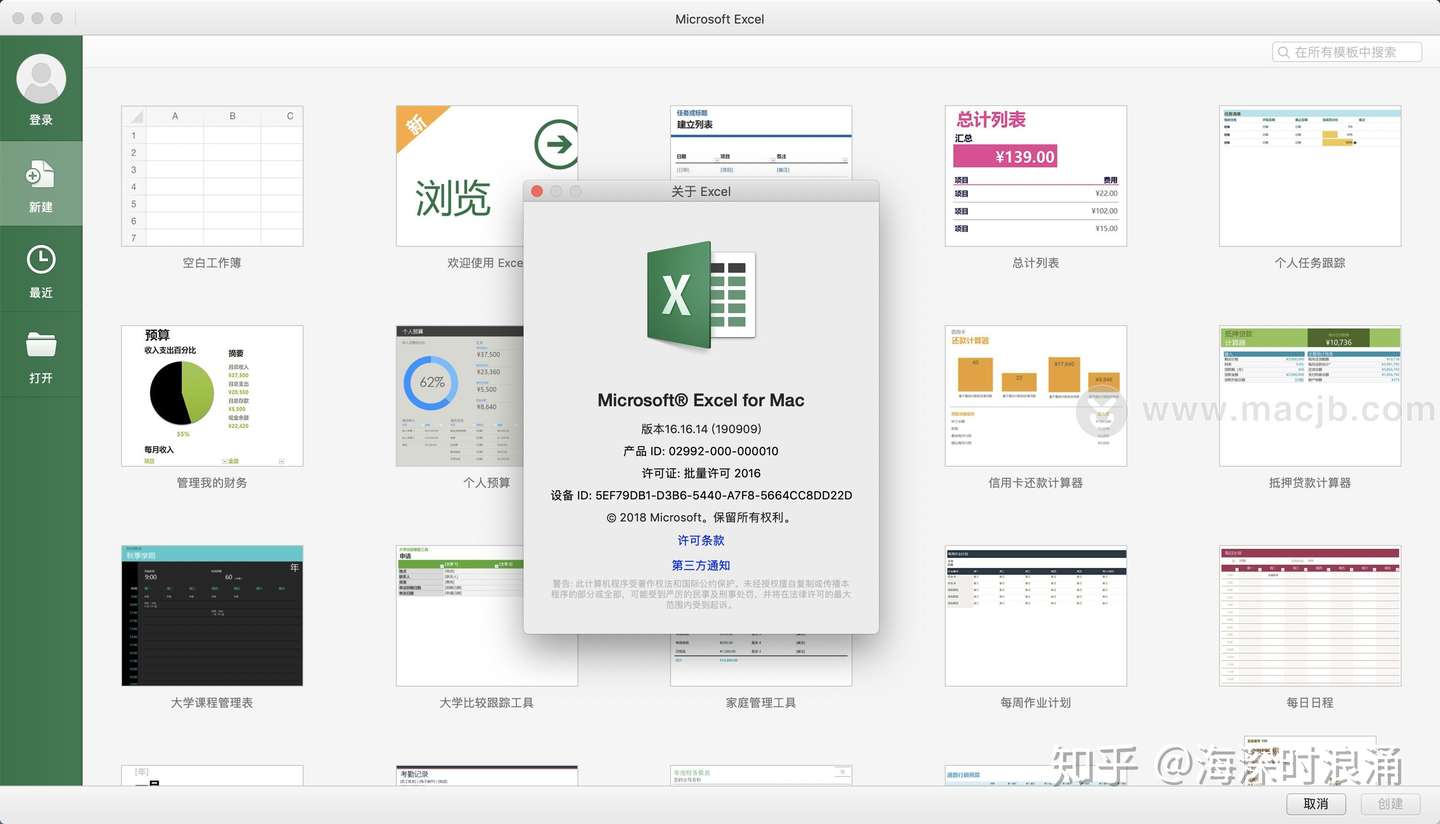Select the 每日日程 template

(x=1310, y=616)
